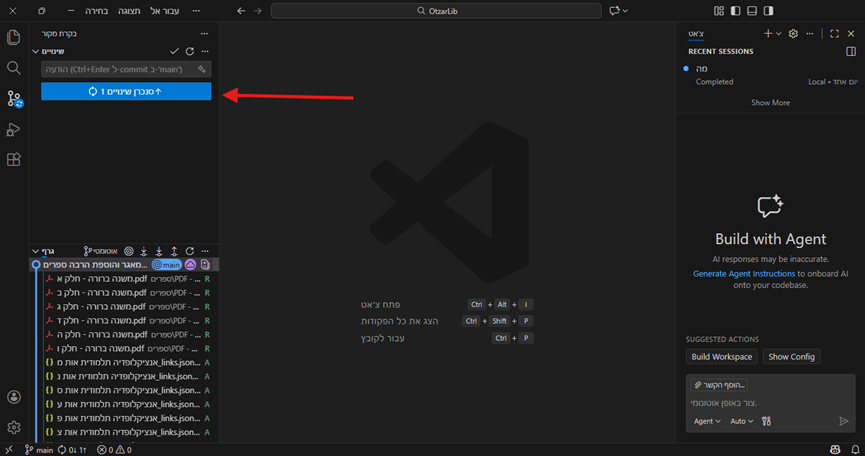Click the Generate Agent Instructions link
865x456 pixels.
point(744,273)
